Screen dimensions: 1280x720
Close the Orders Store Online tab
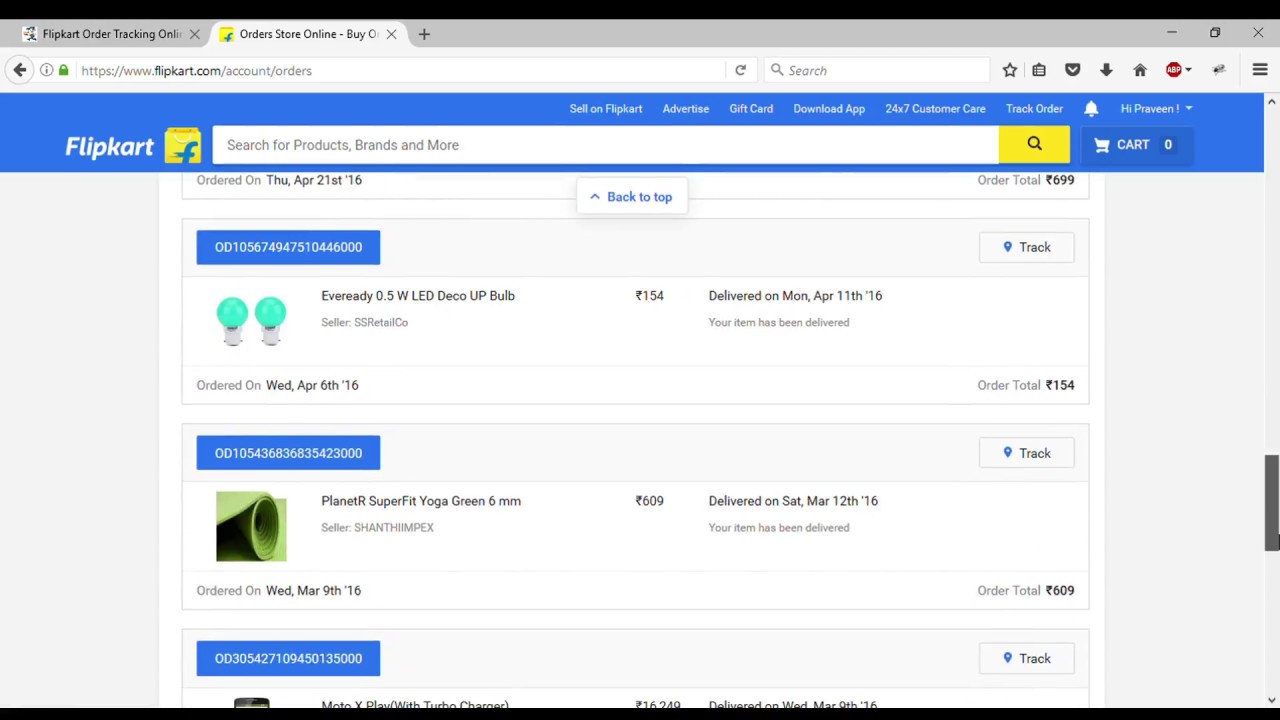coord(391,34)
